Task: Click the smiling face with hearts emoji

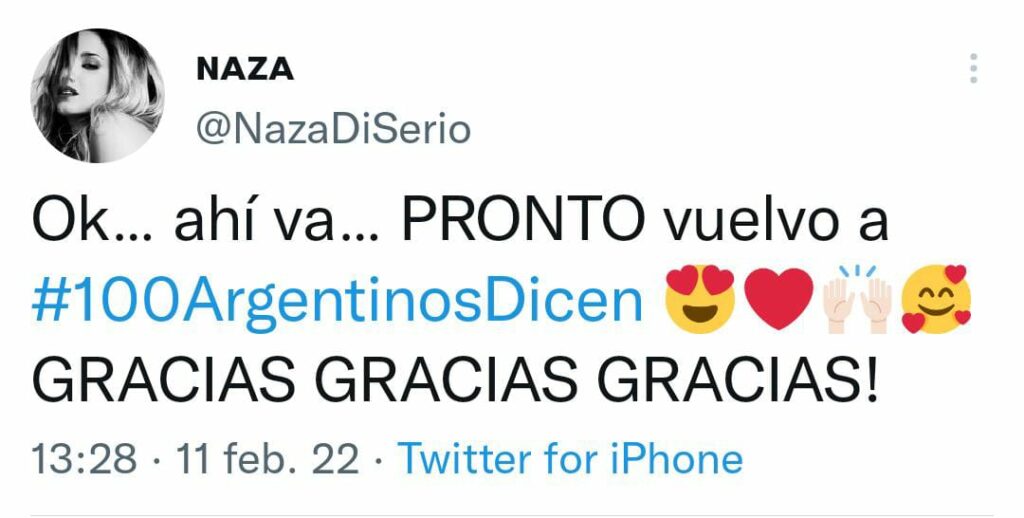Action: [936, 299]
